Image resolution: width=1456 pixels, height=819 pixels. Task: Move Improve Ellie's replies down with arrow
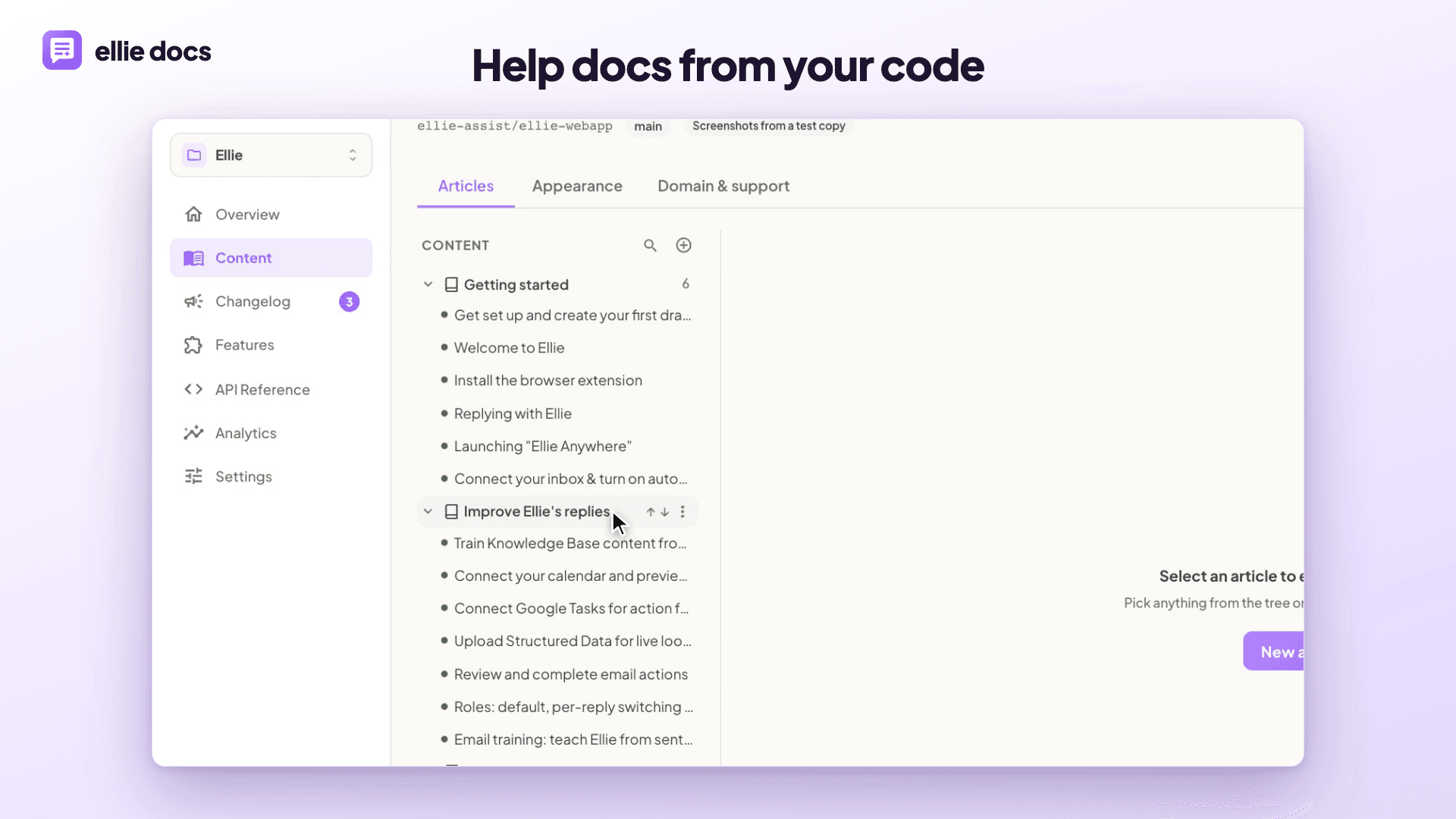click(664, 512)
